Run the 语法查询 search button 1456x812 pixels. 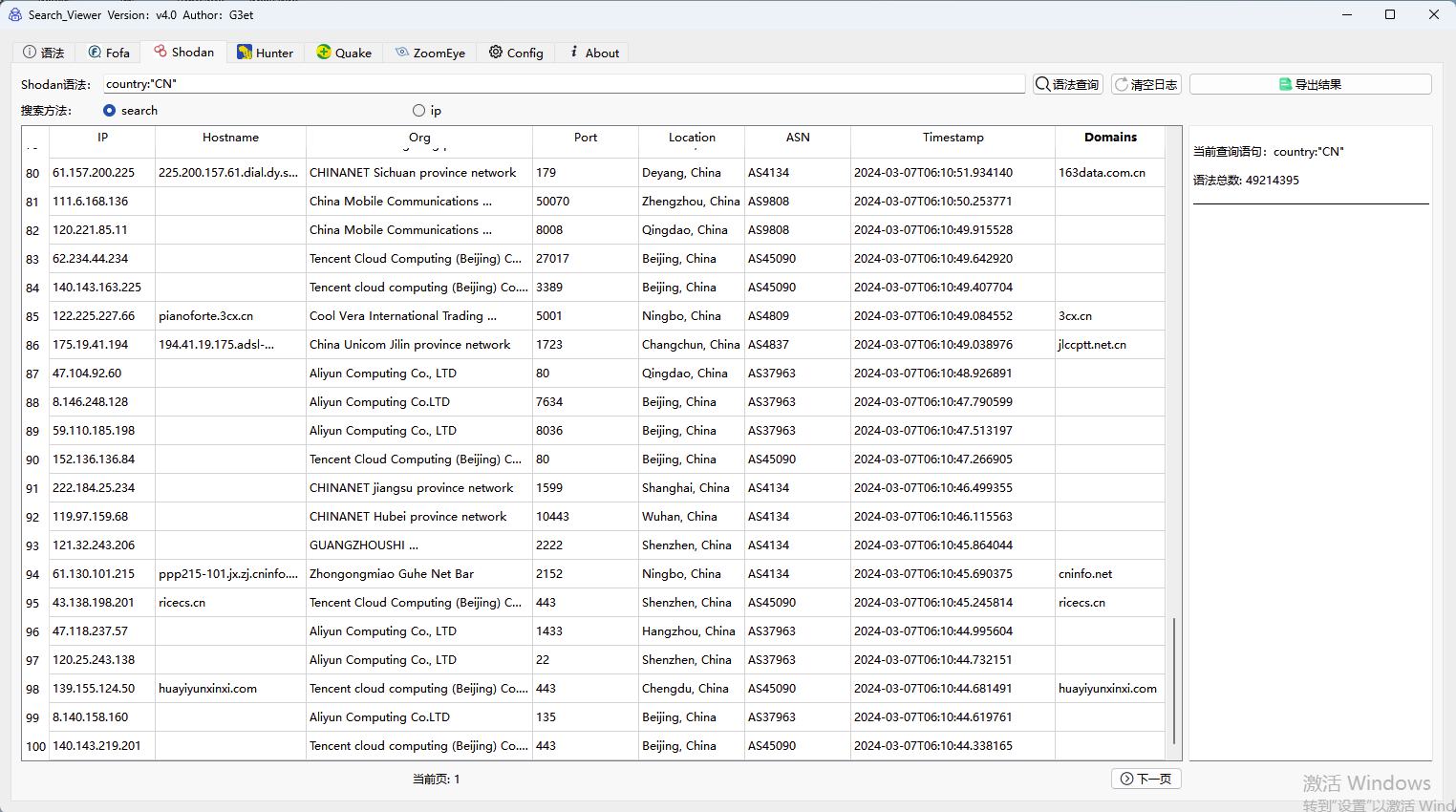click(1067, 84)
